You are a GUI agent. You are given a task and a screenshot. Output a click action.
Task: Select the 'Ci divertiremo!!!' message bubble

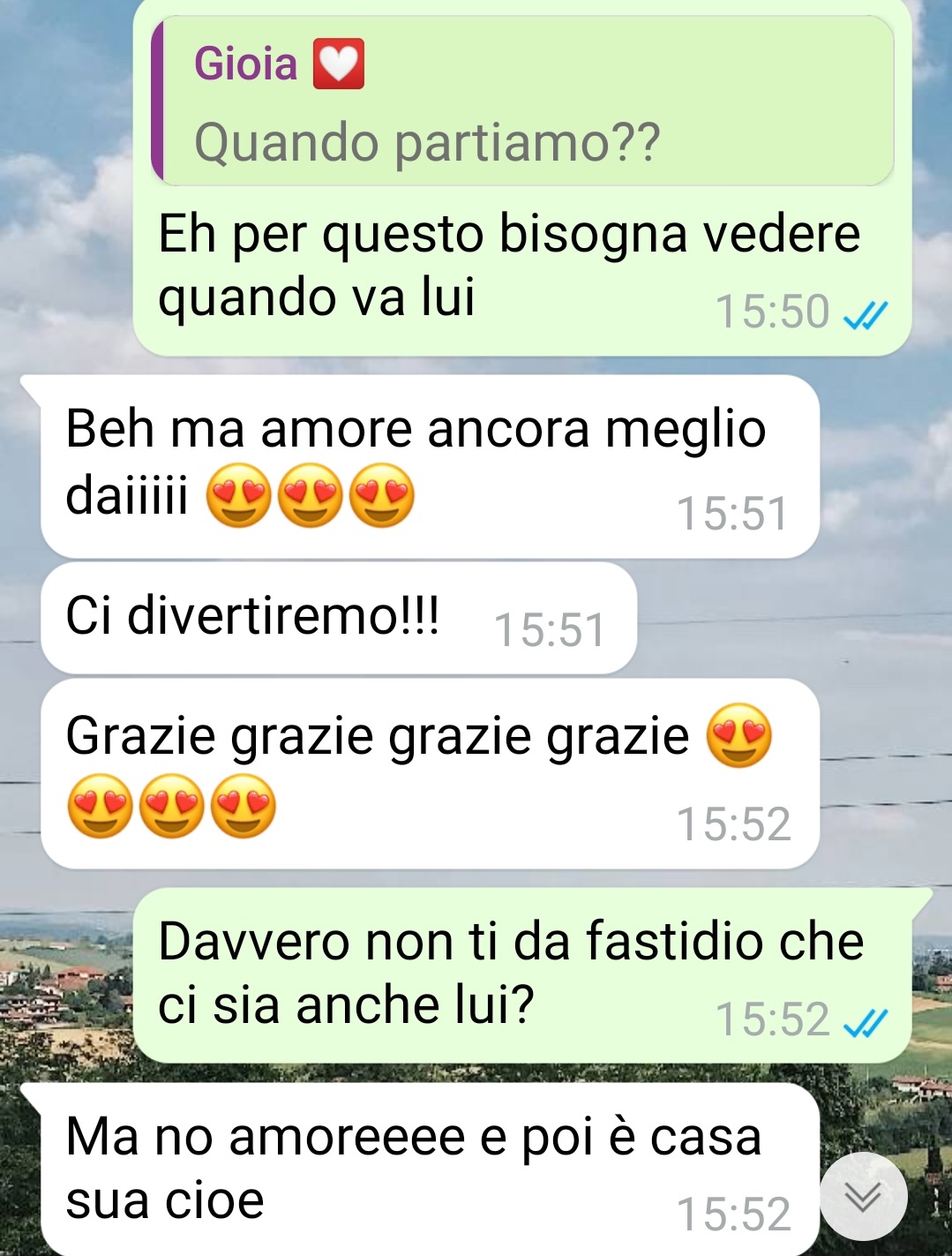click(x=339, y=618)
